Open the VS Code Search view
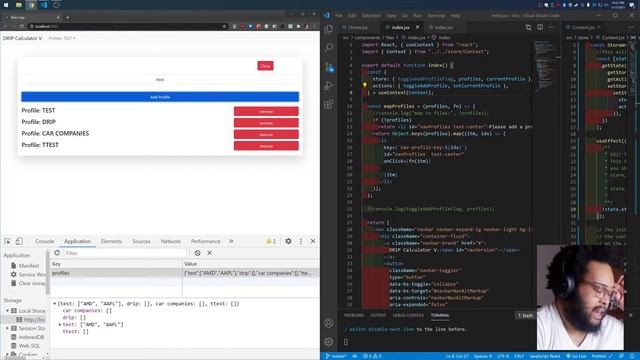This screenshot has width=640, height=360. pos(329,48)
